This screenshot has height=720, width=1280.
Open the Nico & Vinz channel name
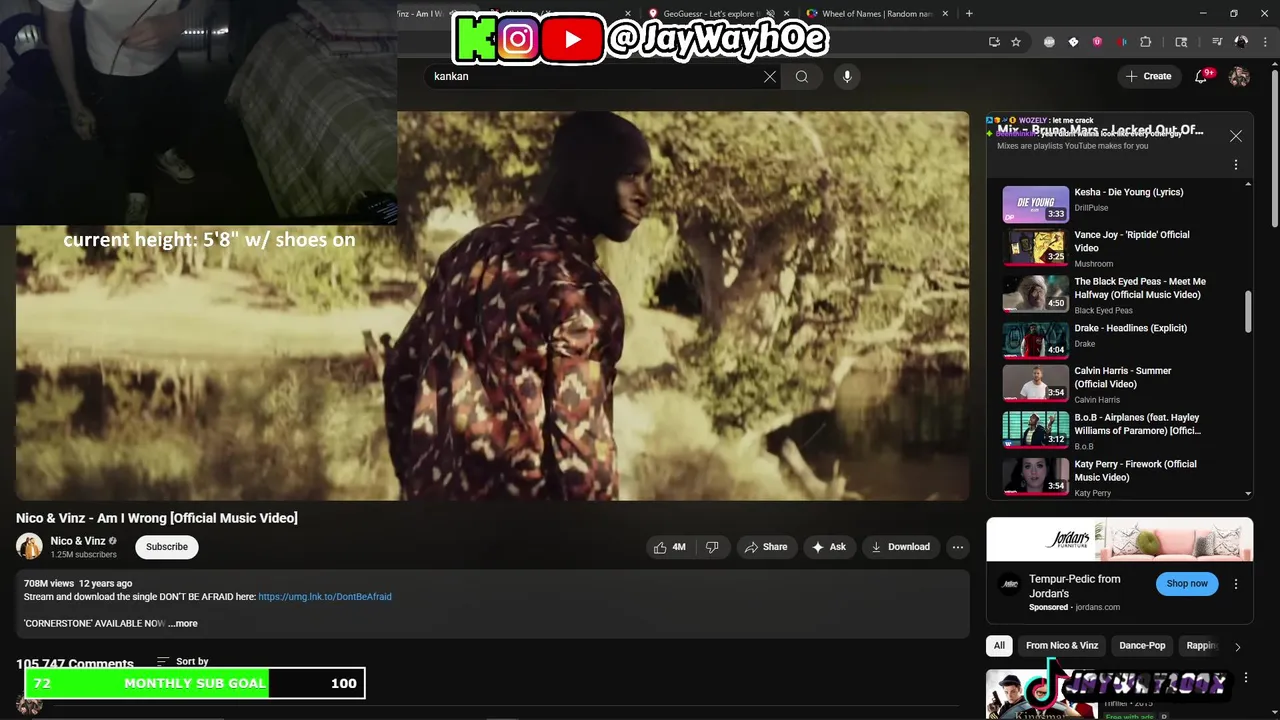[x=78, y=541]
